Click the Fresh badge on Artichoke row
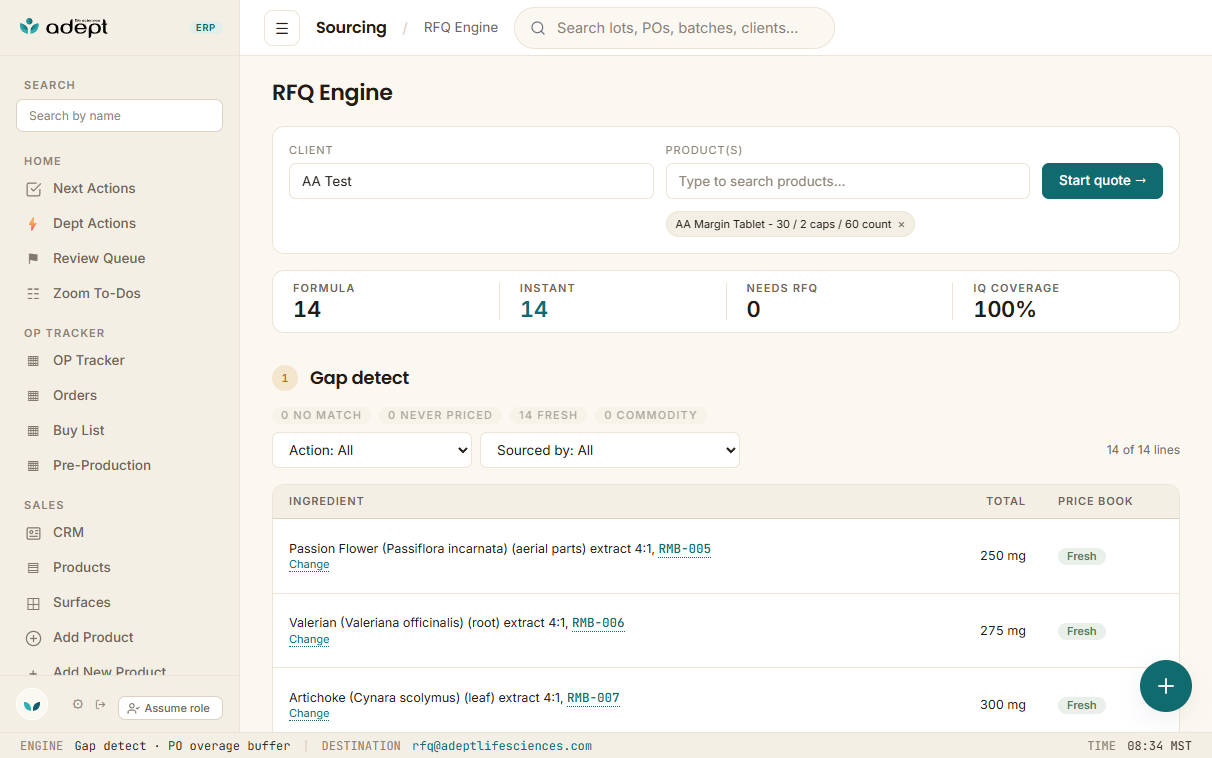The image size is (1212, 758). click(x=1082, y=706)
